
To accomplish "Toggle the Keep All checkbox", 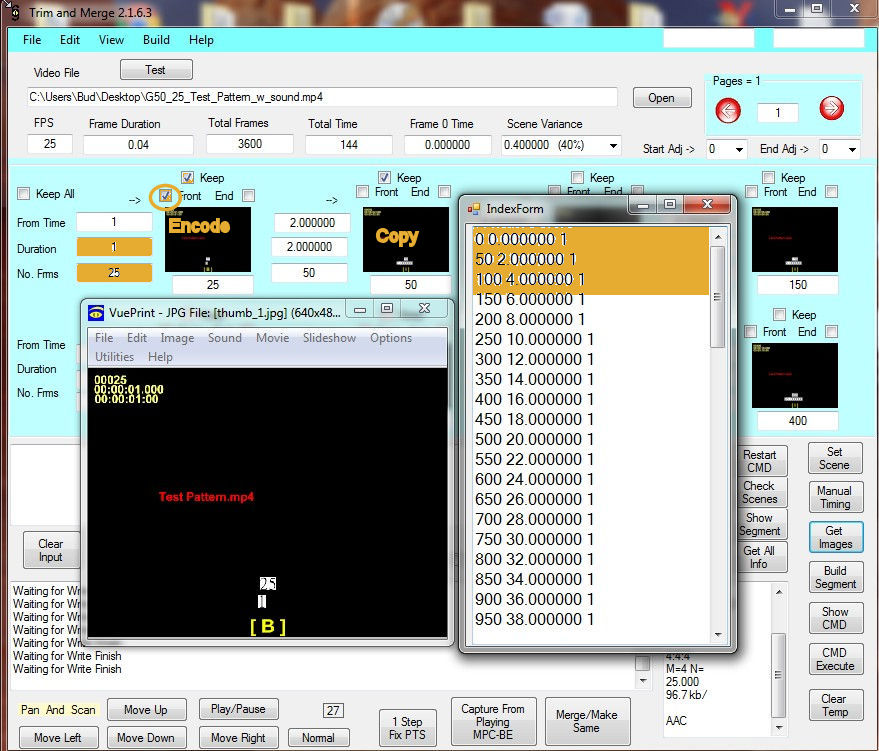I will click(24, 194).
